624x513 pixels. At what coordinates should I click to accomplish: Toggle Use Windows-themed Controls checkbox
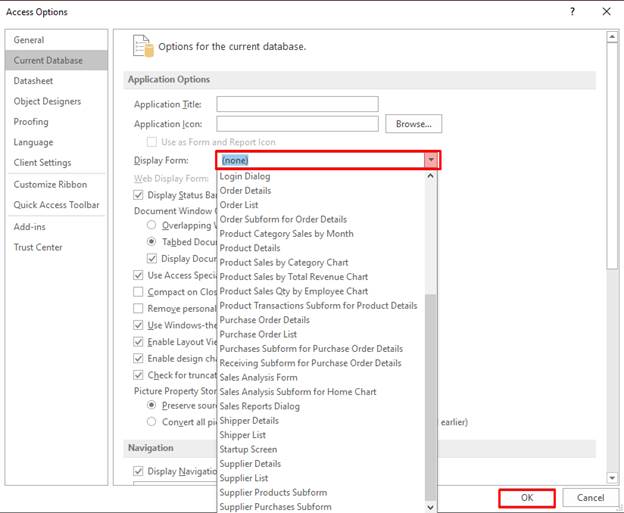pyautogui.click(x=138, y=325)
